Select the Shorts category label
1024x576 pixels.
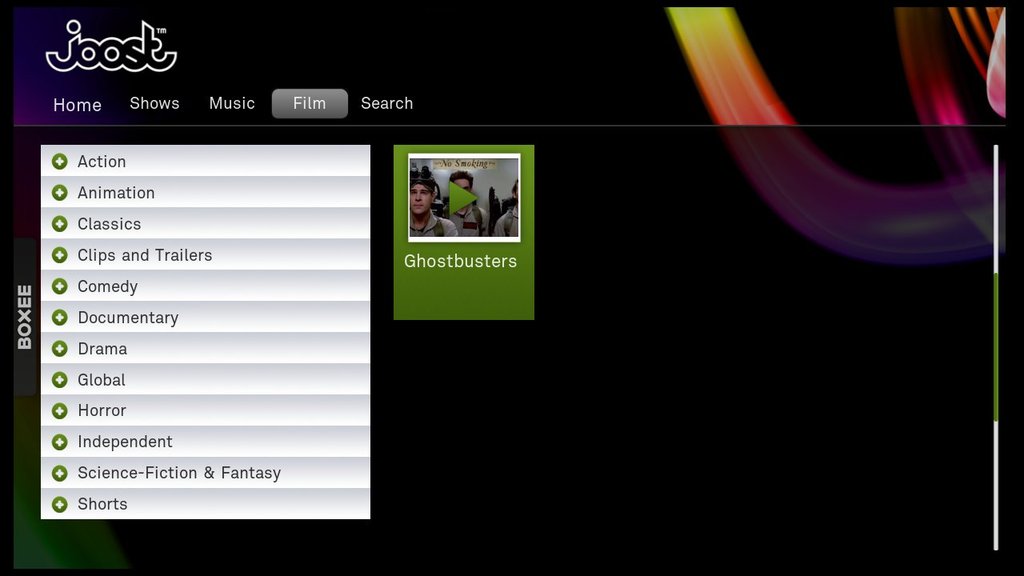103,504
